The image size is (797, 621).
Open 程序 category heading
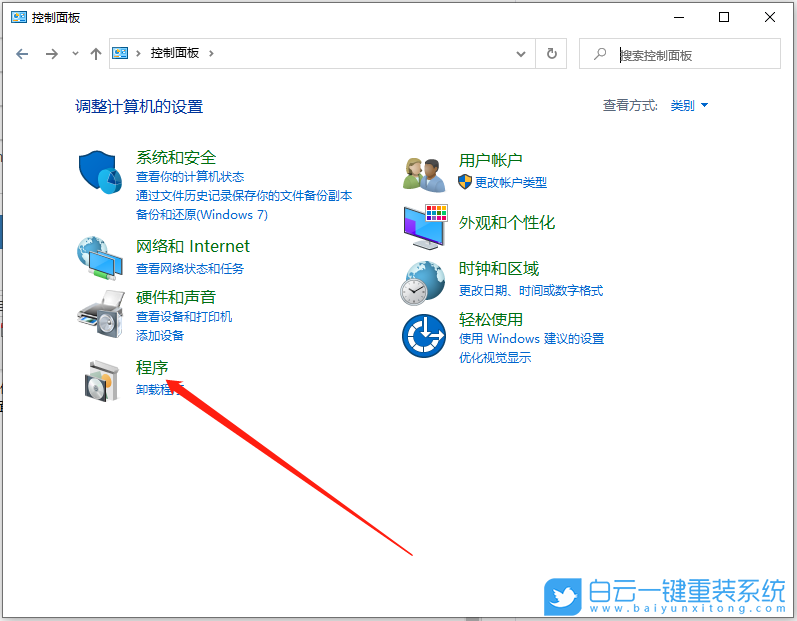coord(152,367)
